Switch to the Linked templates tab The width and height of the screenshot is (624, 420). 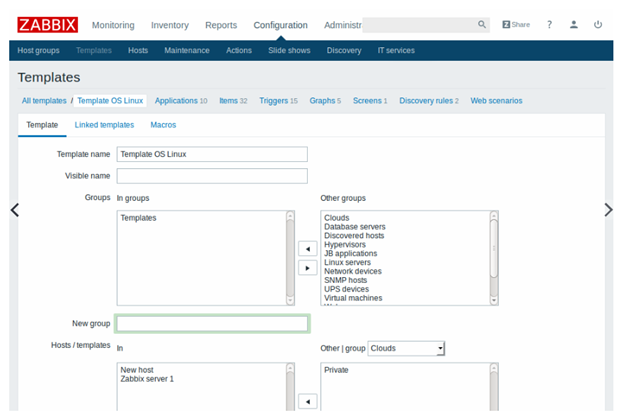[104, 125]
